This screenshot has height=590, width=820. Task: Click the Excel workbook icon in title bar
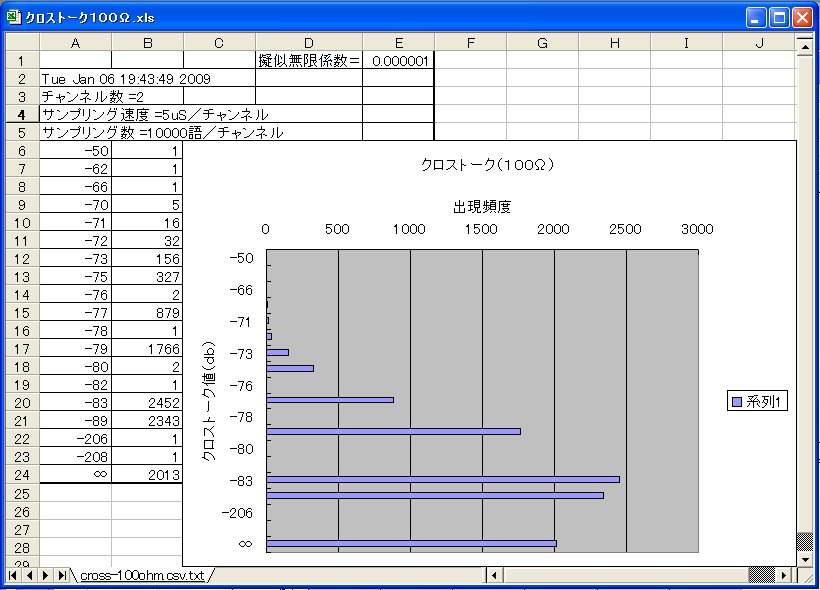(x=12, y=17)
